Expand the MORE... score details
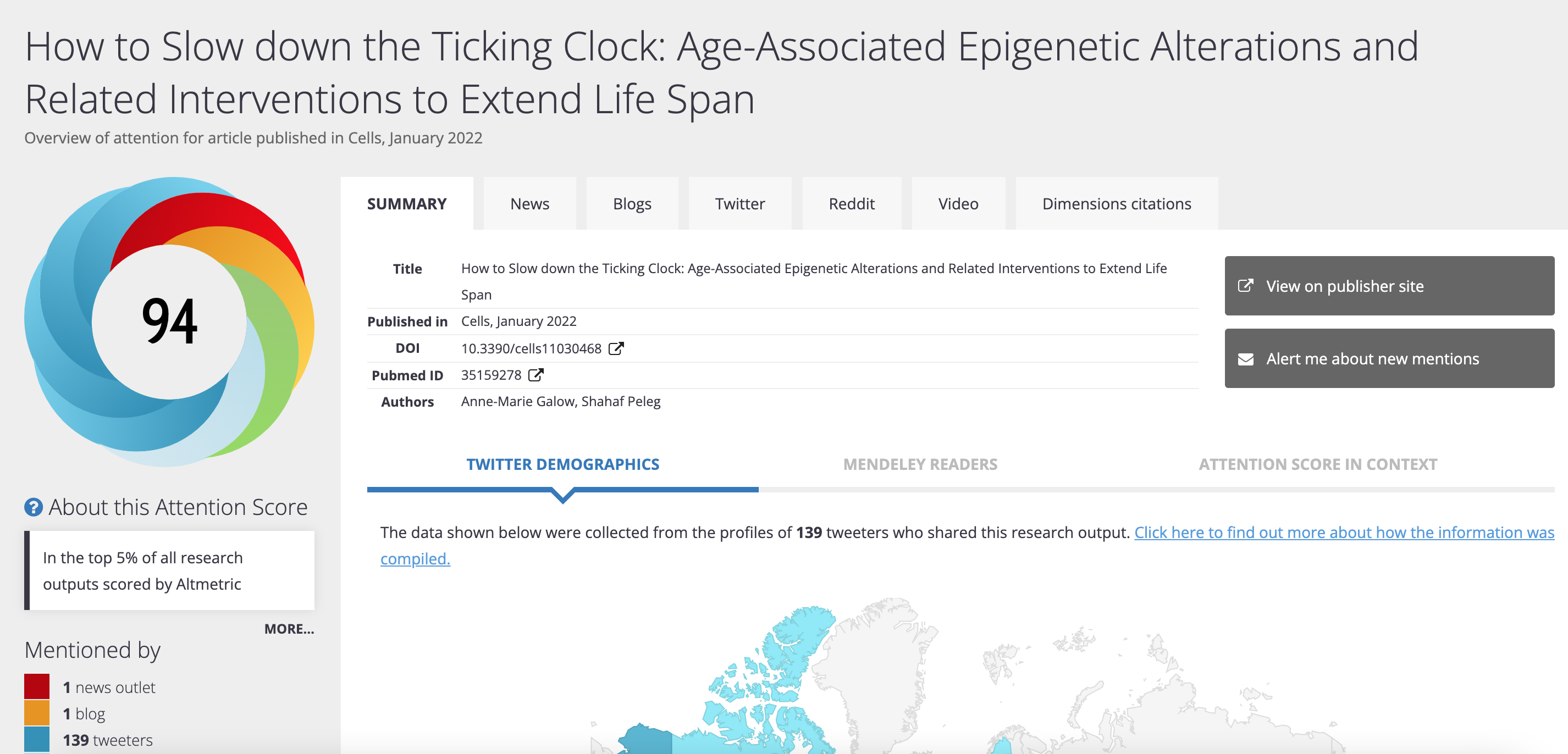This screenshot has width=1568, height=754. pyautogui.click(x=289, y=629)
